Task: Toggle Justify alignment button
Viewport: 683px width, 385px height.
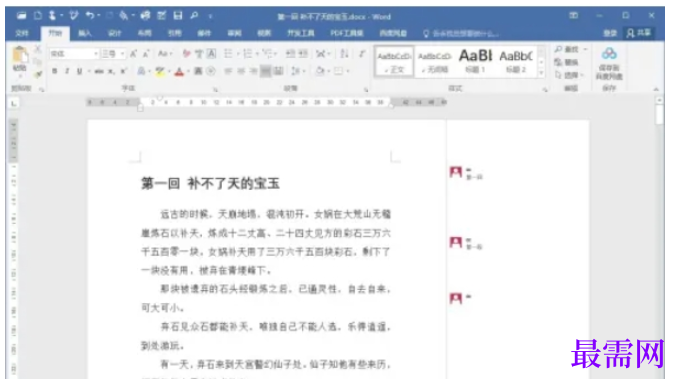Action: tap(266, 71)
